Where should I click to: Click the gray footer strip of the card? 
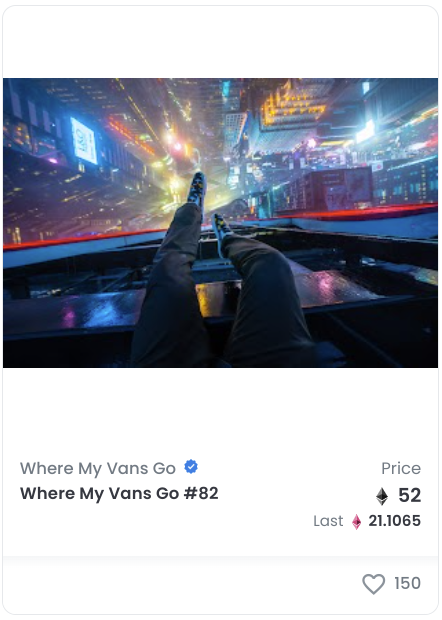point(221,585)
